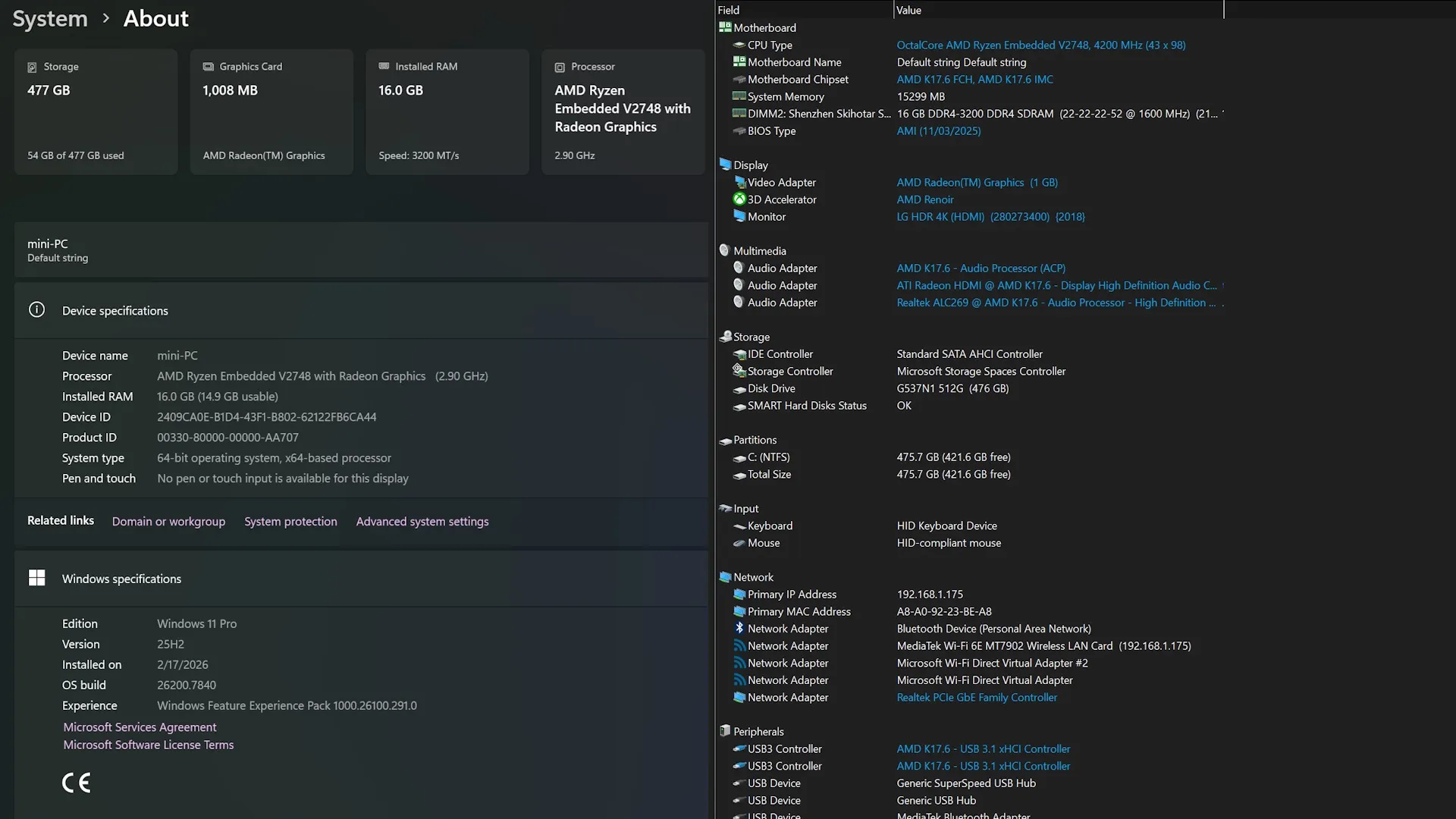Click the Device specifications info icon
This screenshot has width=1456, height=819.
point(36,310)
